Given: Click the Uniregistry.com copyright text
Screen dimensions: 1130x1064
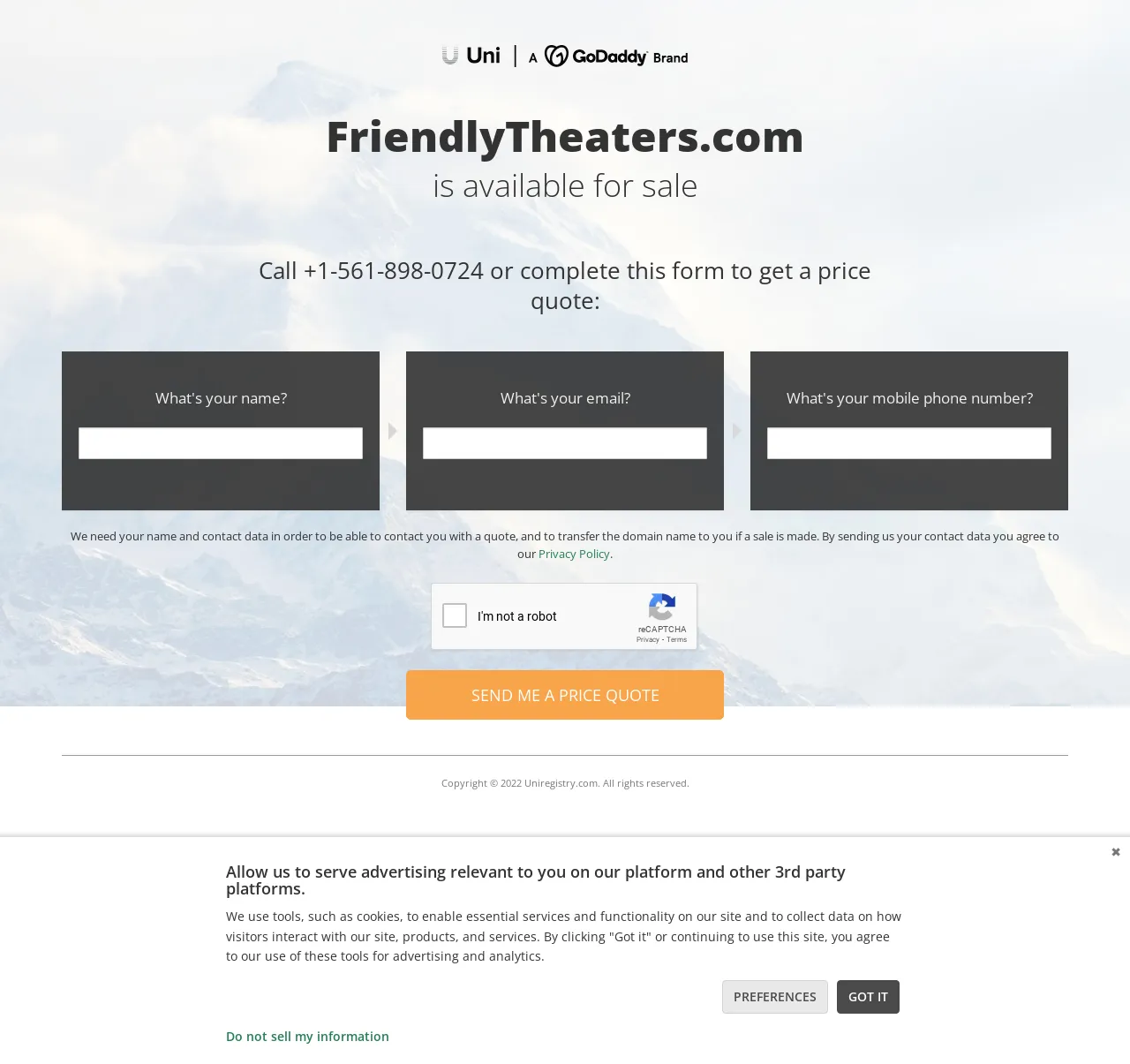Looking at the screenshot, I should 565,783.
